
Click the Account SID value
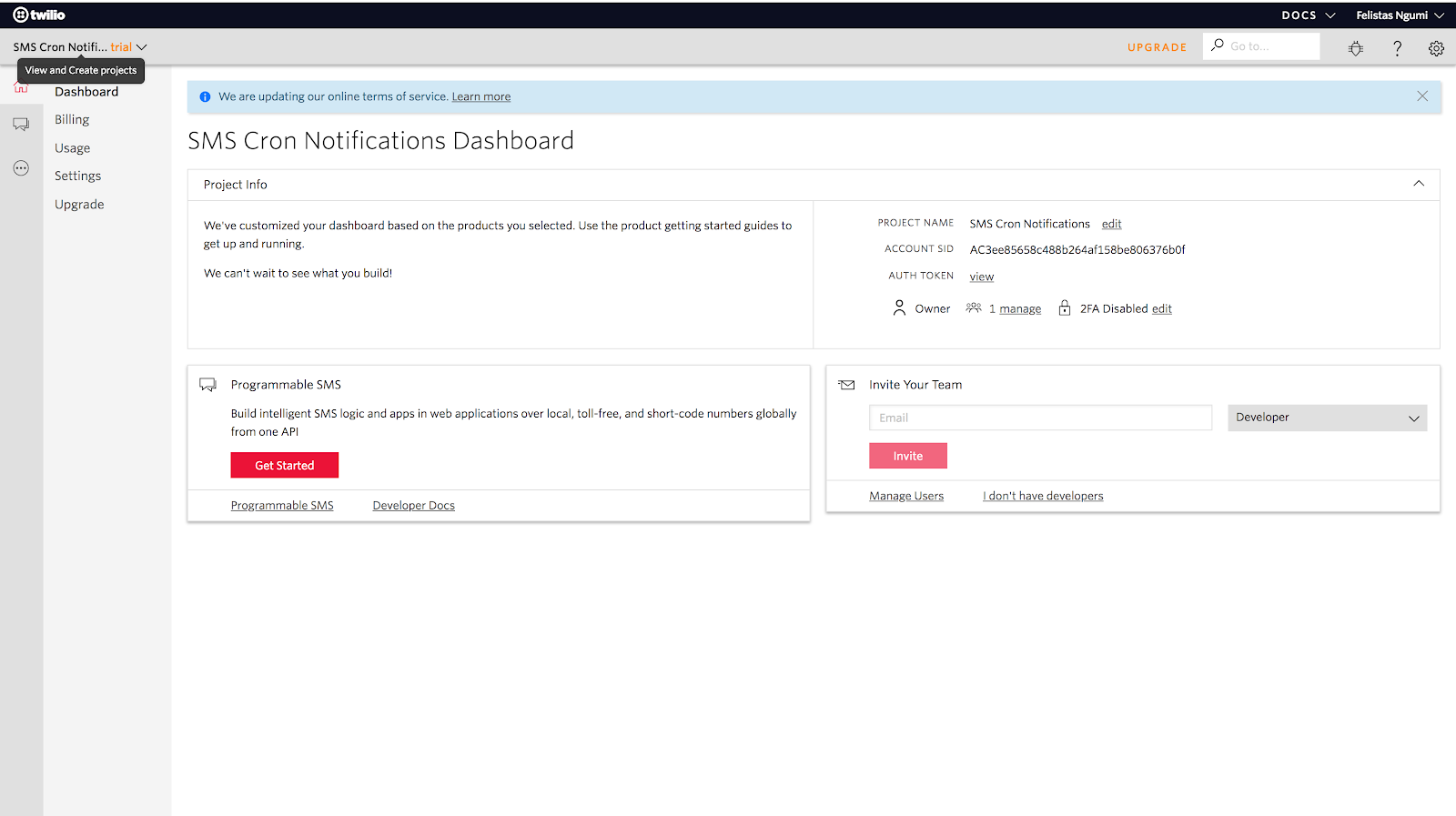[1077, 250]
